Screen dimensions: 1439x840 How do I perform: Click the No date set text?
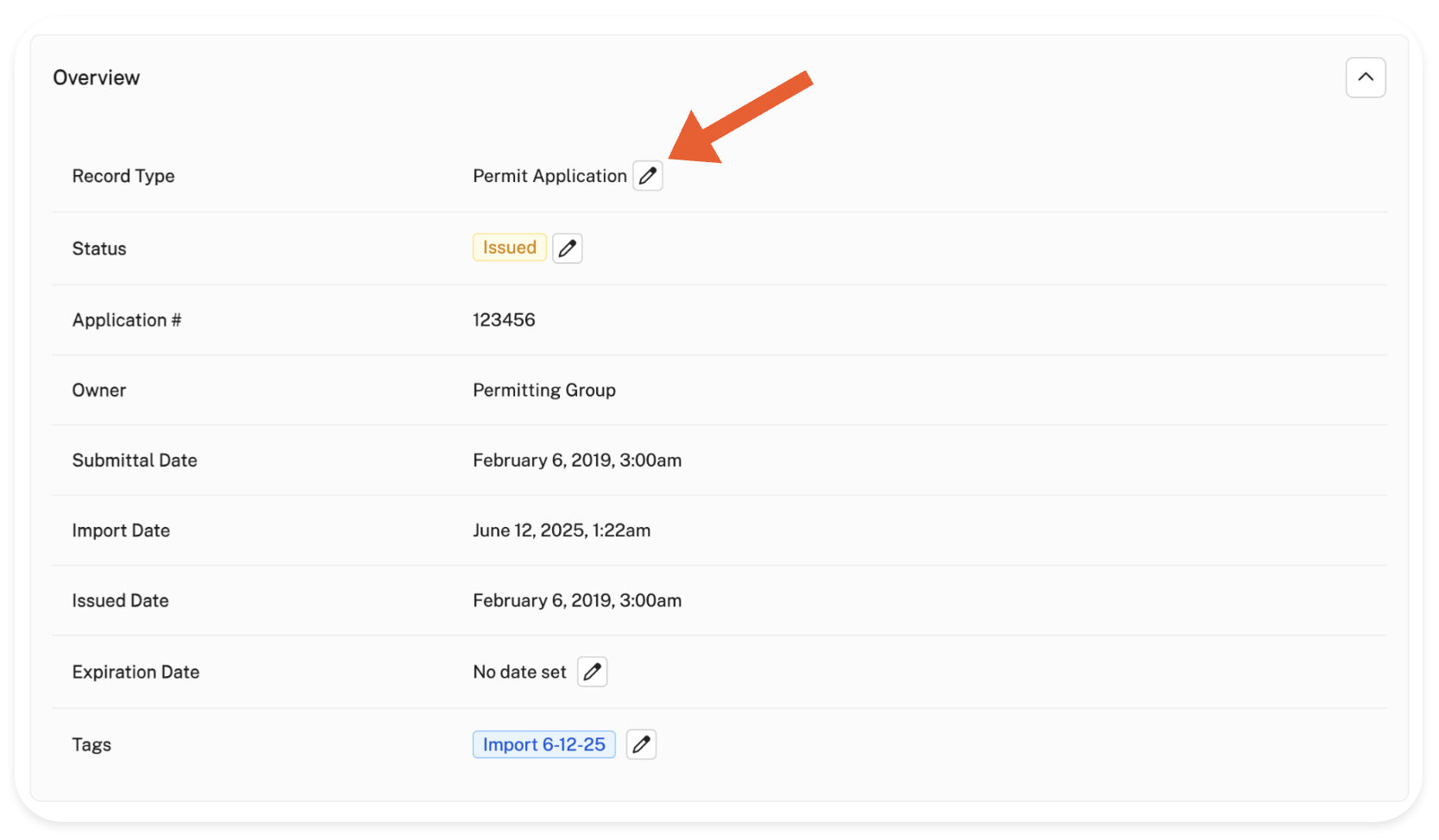coord(519,672)
